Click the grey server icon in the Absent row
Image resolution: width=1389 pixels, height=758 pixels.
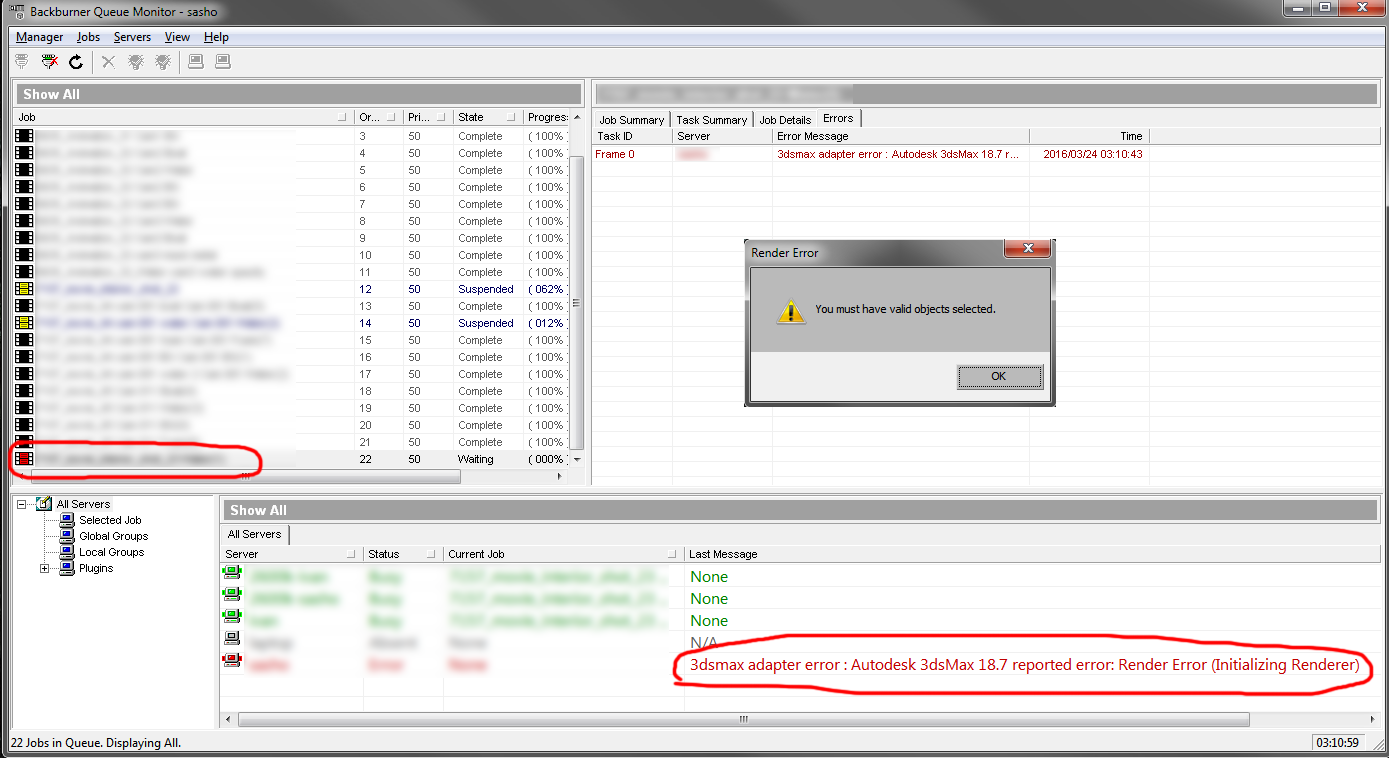coord(232,638)
